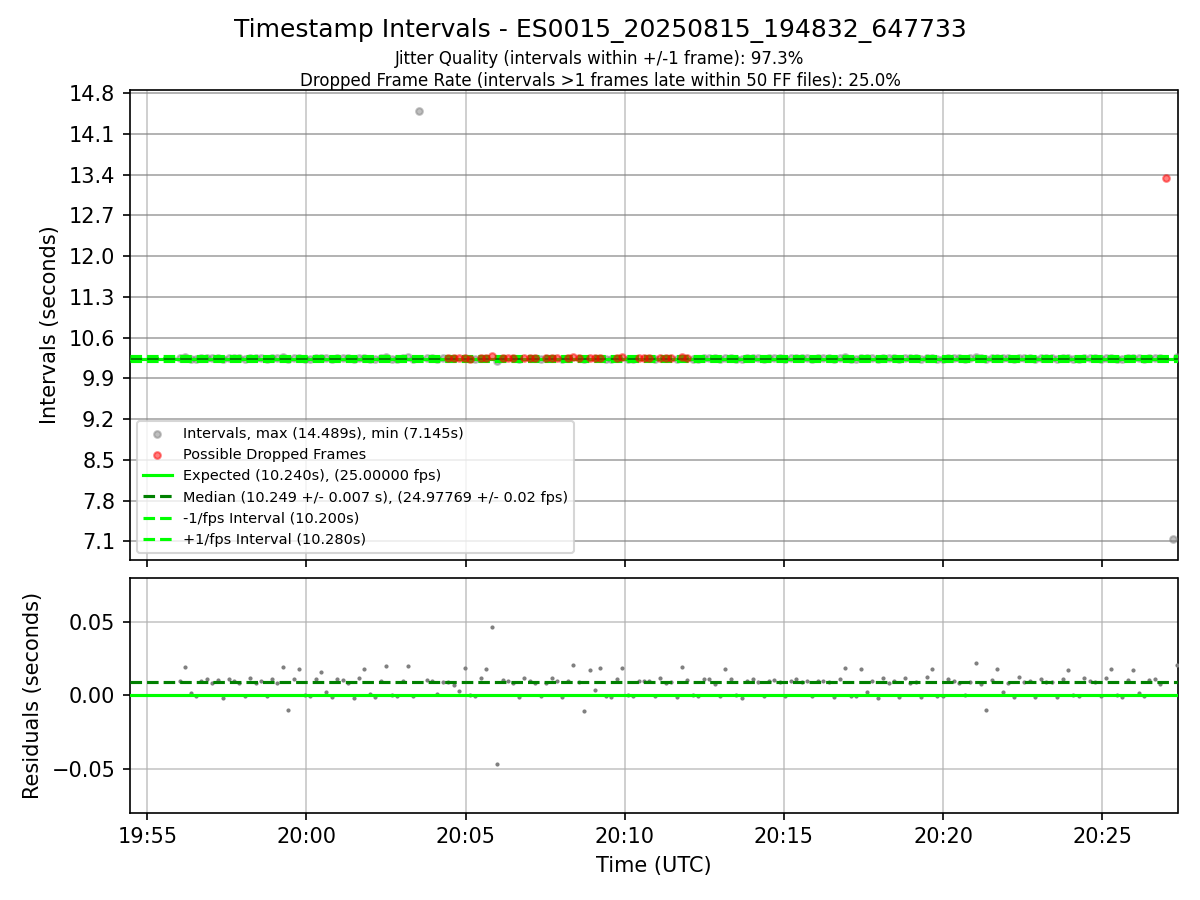The height and width of the screenshot is (900, 1200).
Task: Click the grey maximum interval point near 14.5 s
Action: click(419, 112)
